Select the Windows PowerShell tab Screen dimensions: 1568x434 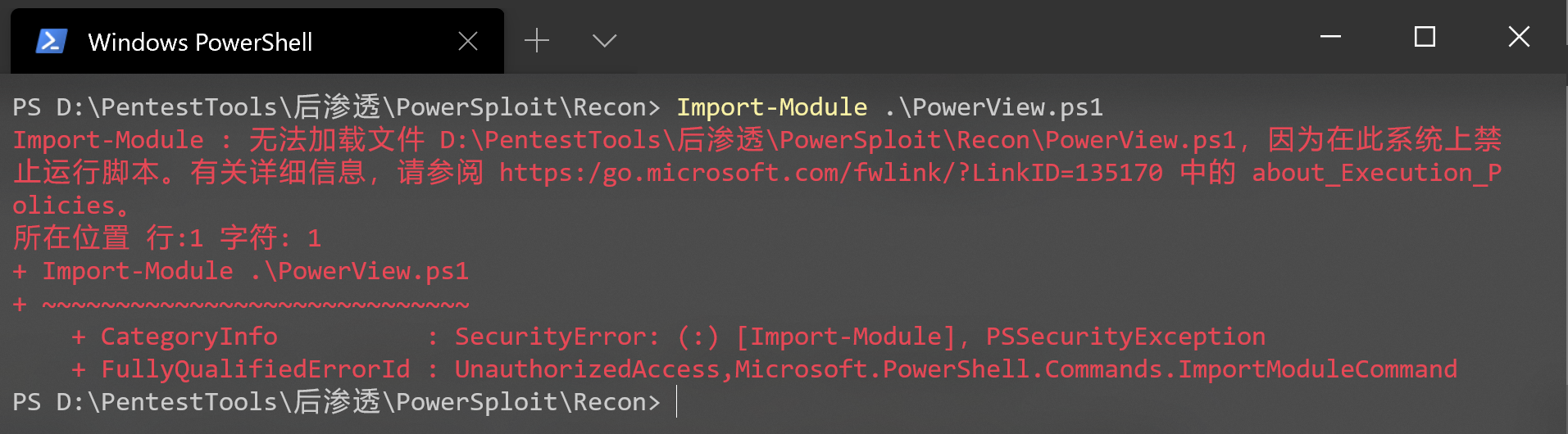point(200,42)
